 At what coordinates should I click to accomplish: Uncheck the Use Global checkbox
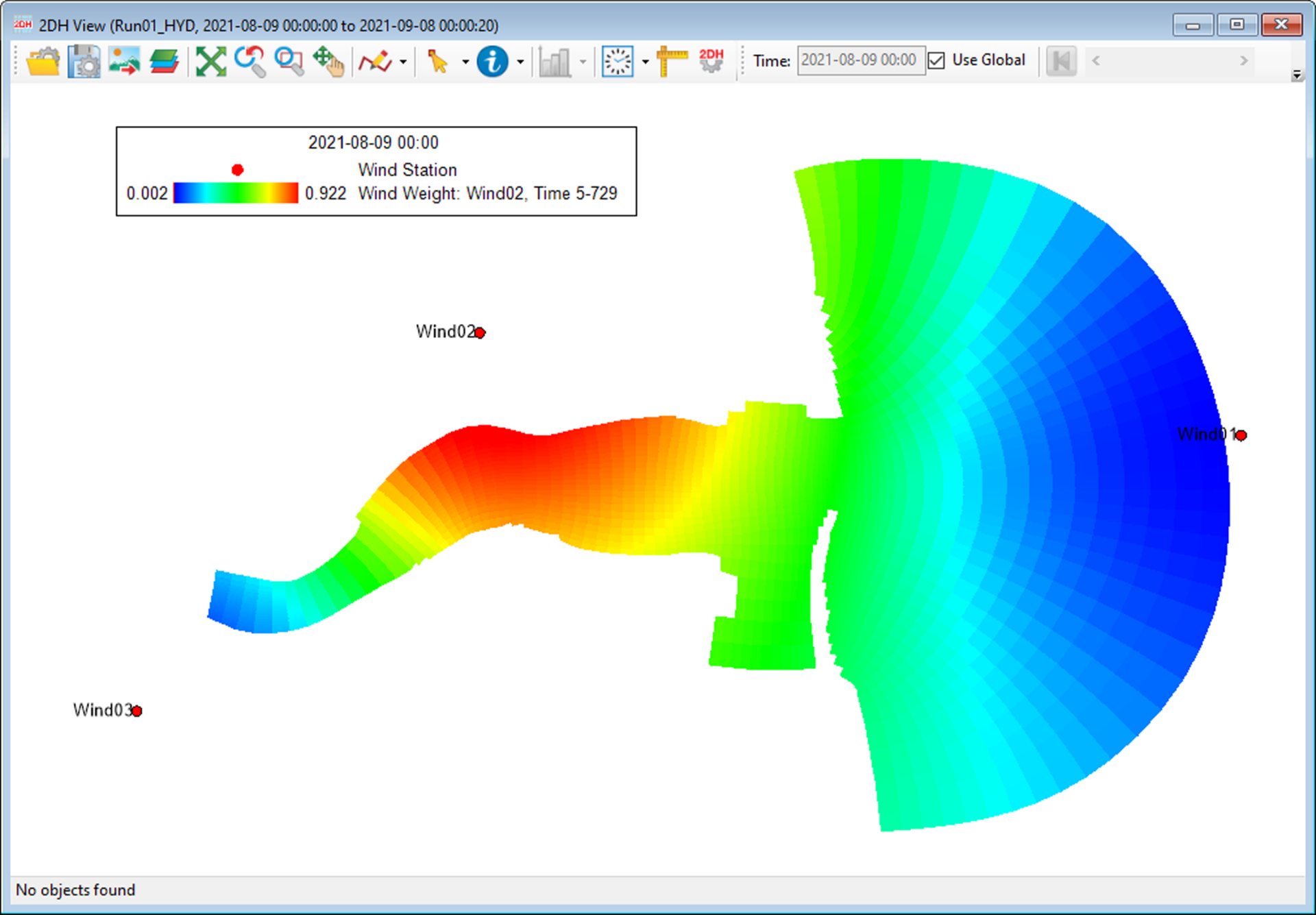936,60
